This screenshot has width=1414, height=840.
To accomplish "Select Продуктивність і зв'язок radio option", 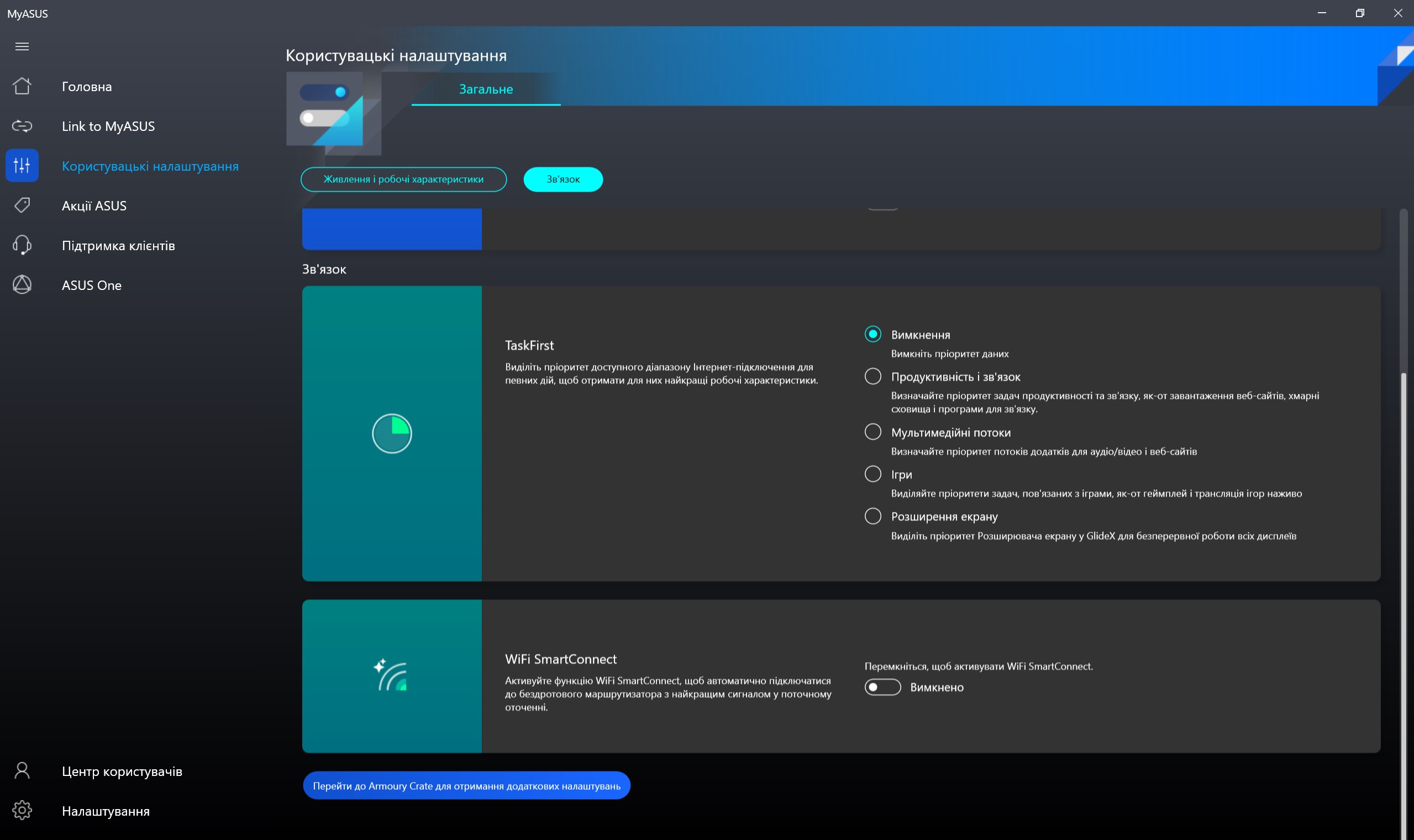I will (x=872, y=377).
